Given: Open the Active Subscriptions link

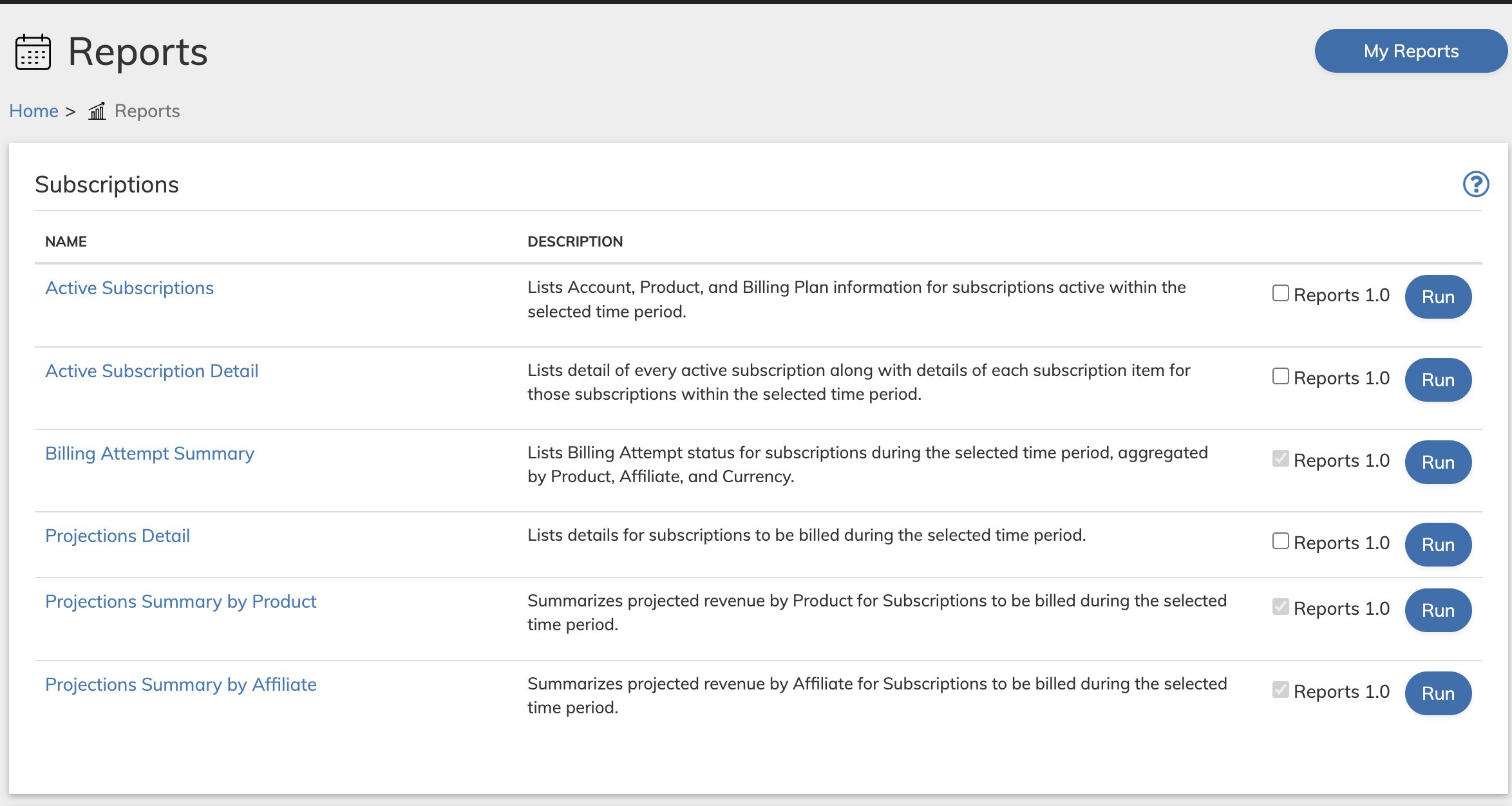Looking at the screenshot, I should pyautogui.click(x=129, y=288).
